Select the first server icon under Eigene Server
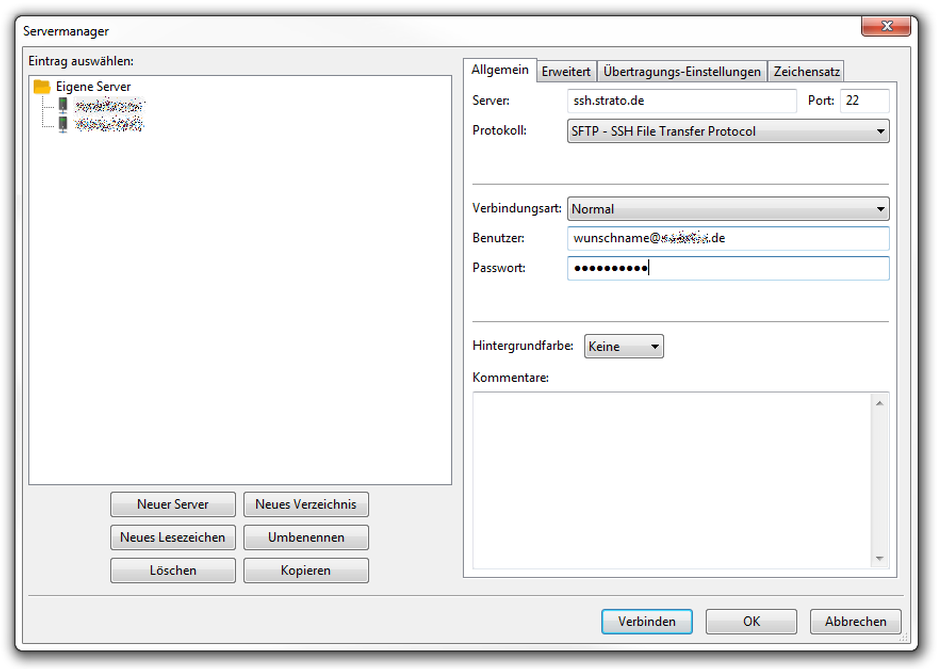 [62, 106]
